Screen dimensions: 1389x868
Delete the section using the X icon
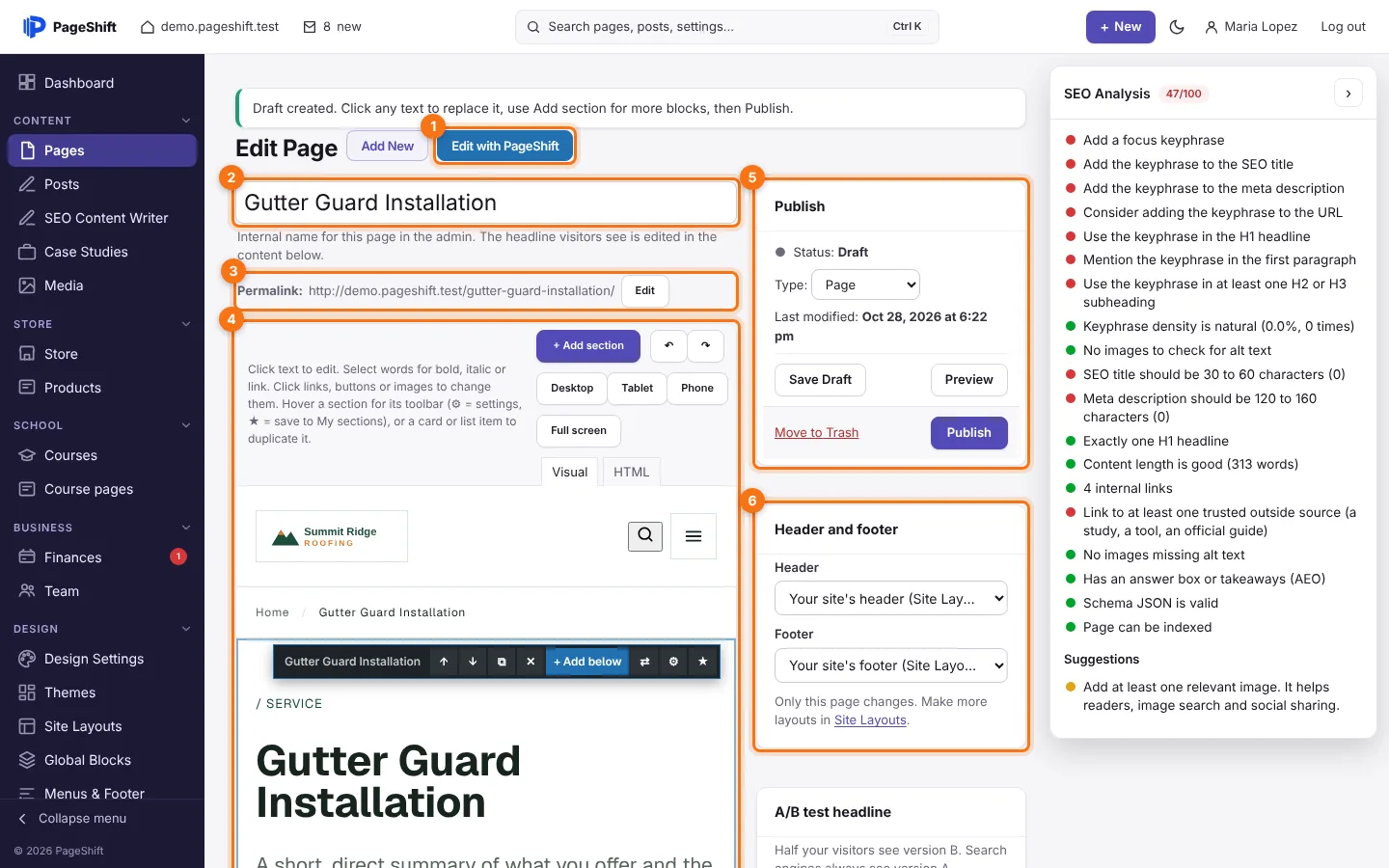tap(531, 662)
